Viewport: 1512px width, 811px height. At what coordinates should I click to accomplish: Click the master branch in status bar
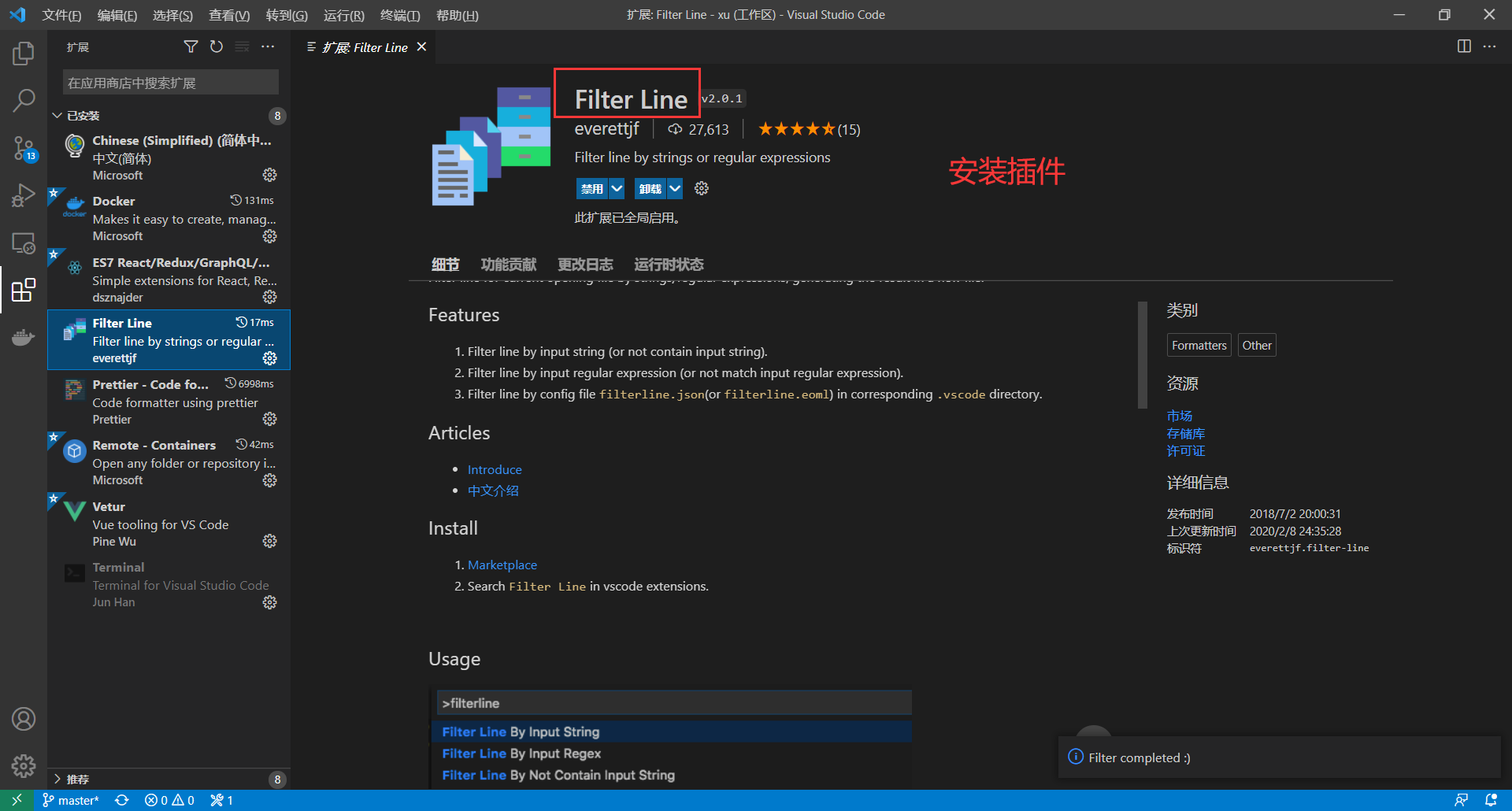click(71, 800)
